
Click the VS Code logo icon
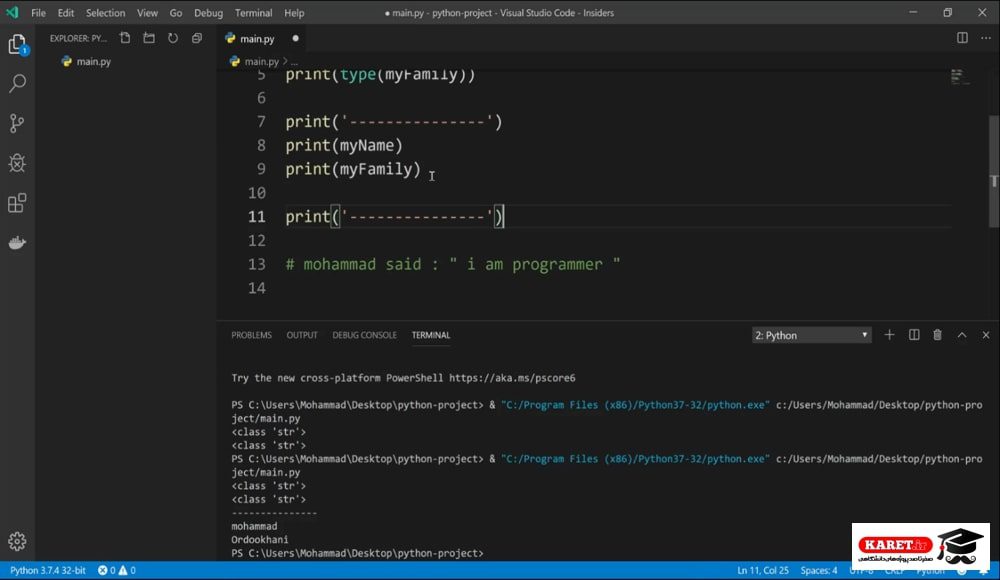[x=12, y=12]
